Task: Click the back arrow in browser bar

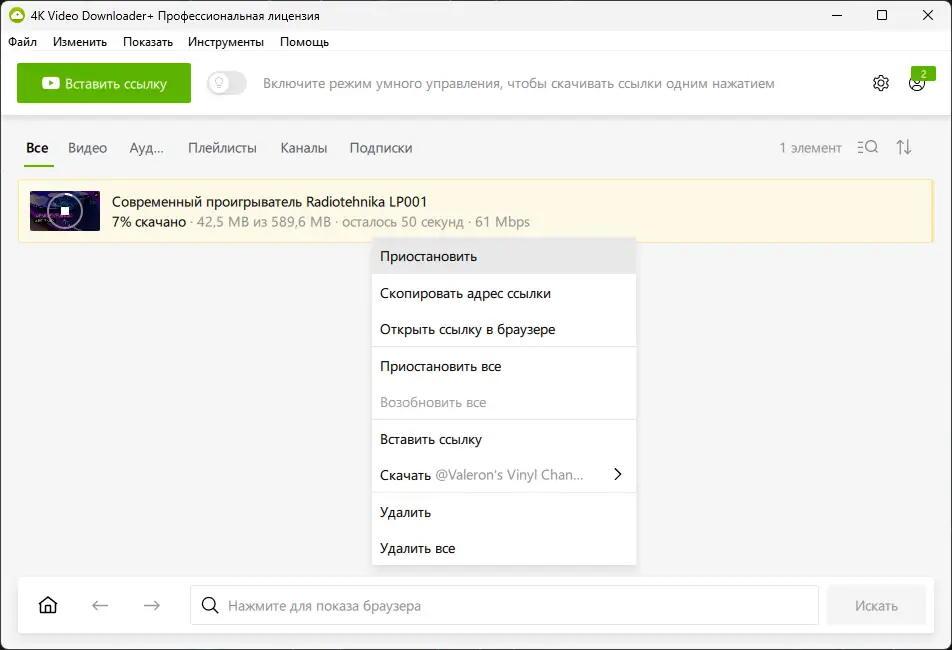Action: click(x=100, y=605)
